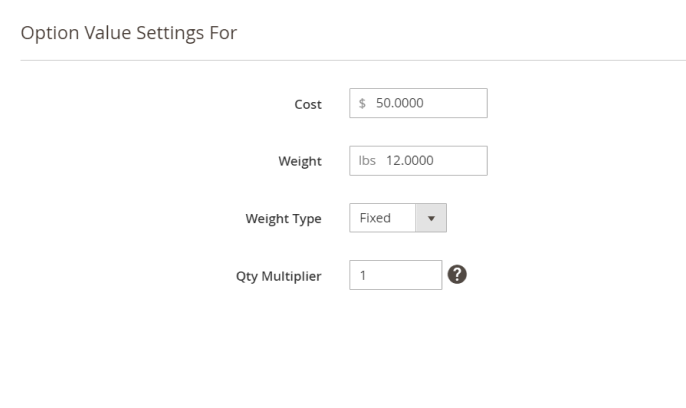
Task: Click the Weight field label
Action: pos(299,162)
